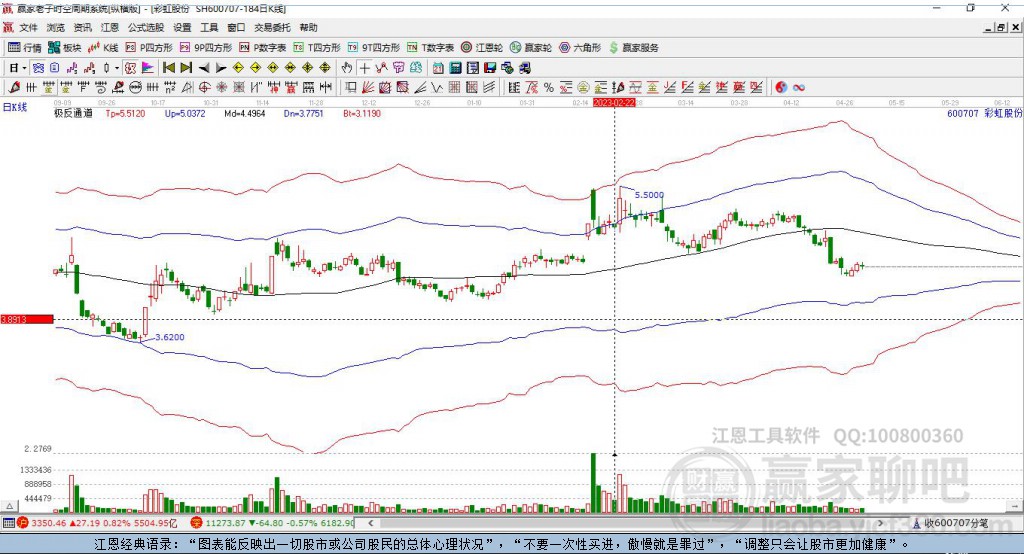This screenshot has width=1024, height=554.
Task: Click the 日K线 period label
Action: point(15,107)
